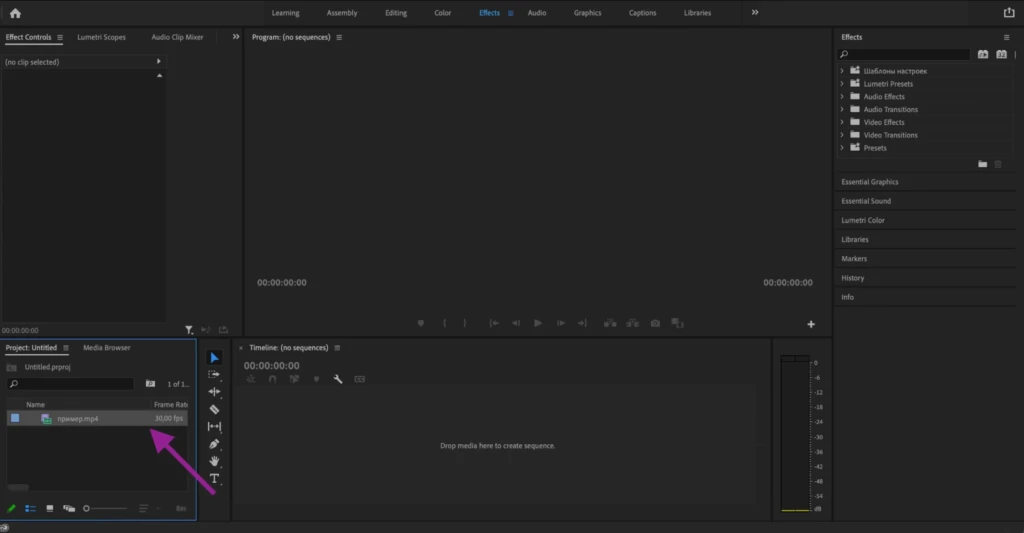Select the Razor tool
This screenshot has height=533, width=1024.
tap(214, 410)
